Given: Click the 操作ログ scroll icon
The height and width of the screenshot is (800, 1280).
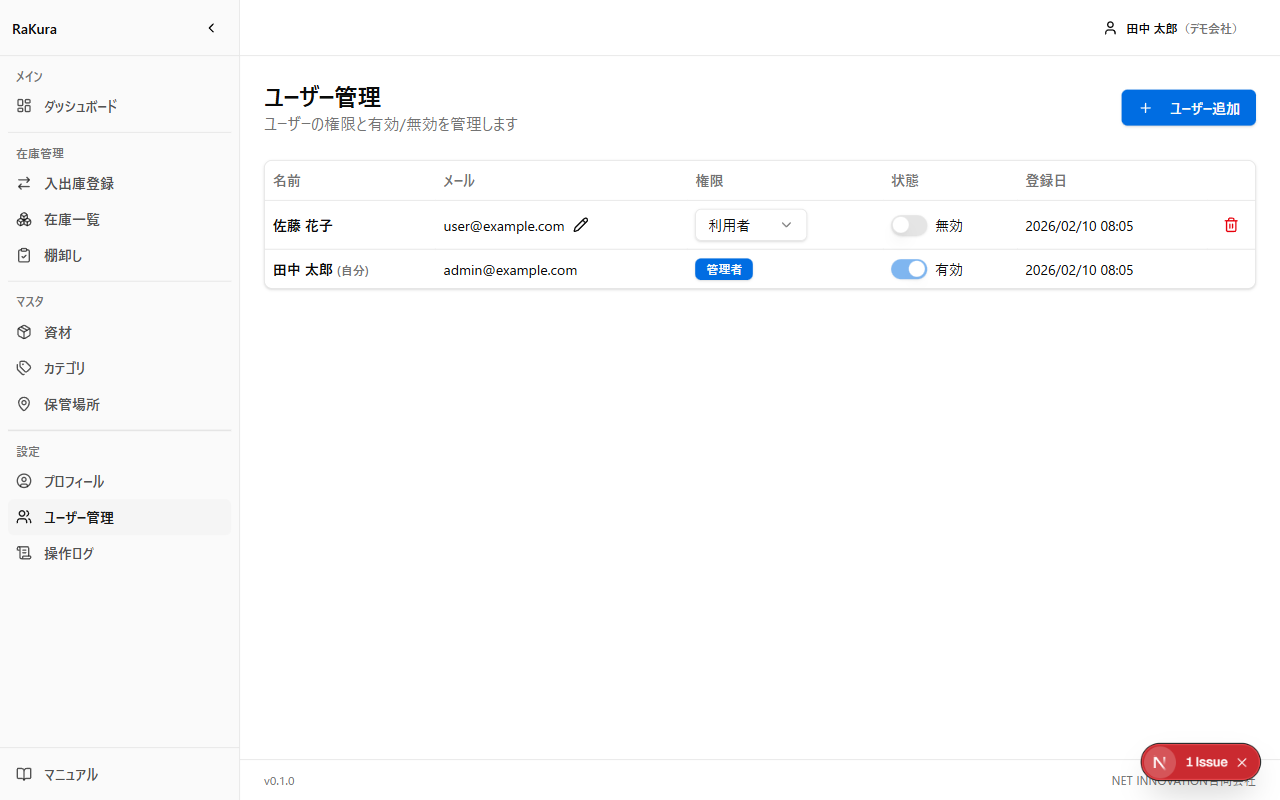Looking at the screenshot, I should click(x=24, y=553).
